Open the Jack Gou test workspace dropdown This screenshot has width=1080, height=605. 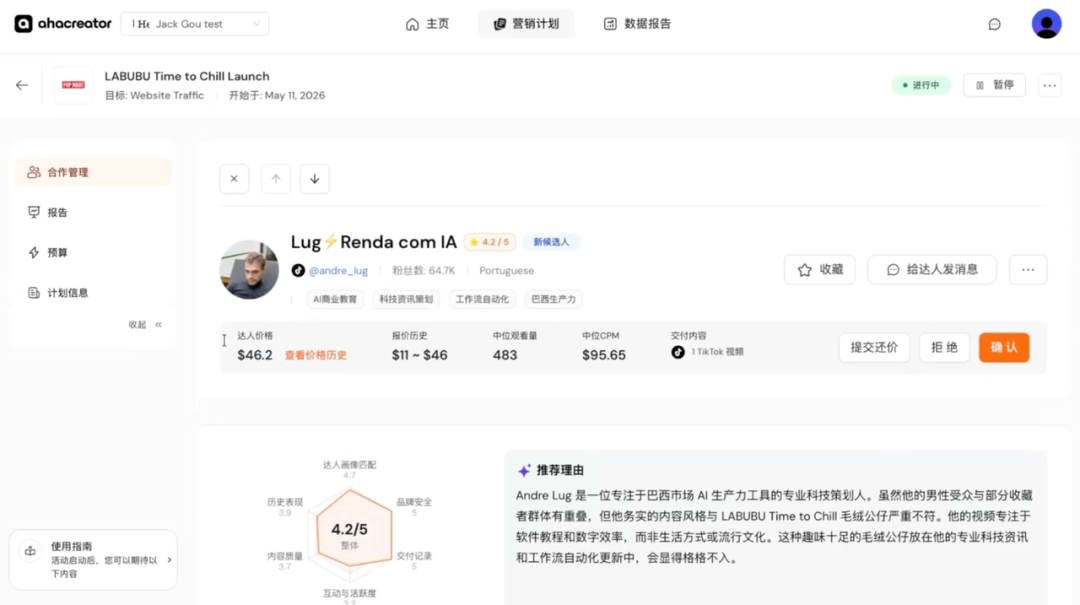(x=195, y=23)
